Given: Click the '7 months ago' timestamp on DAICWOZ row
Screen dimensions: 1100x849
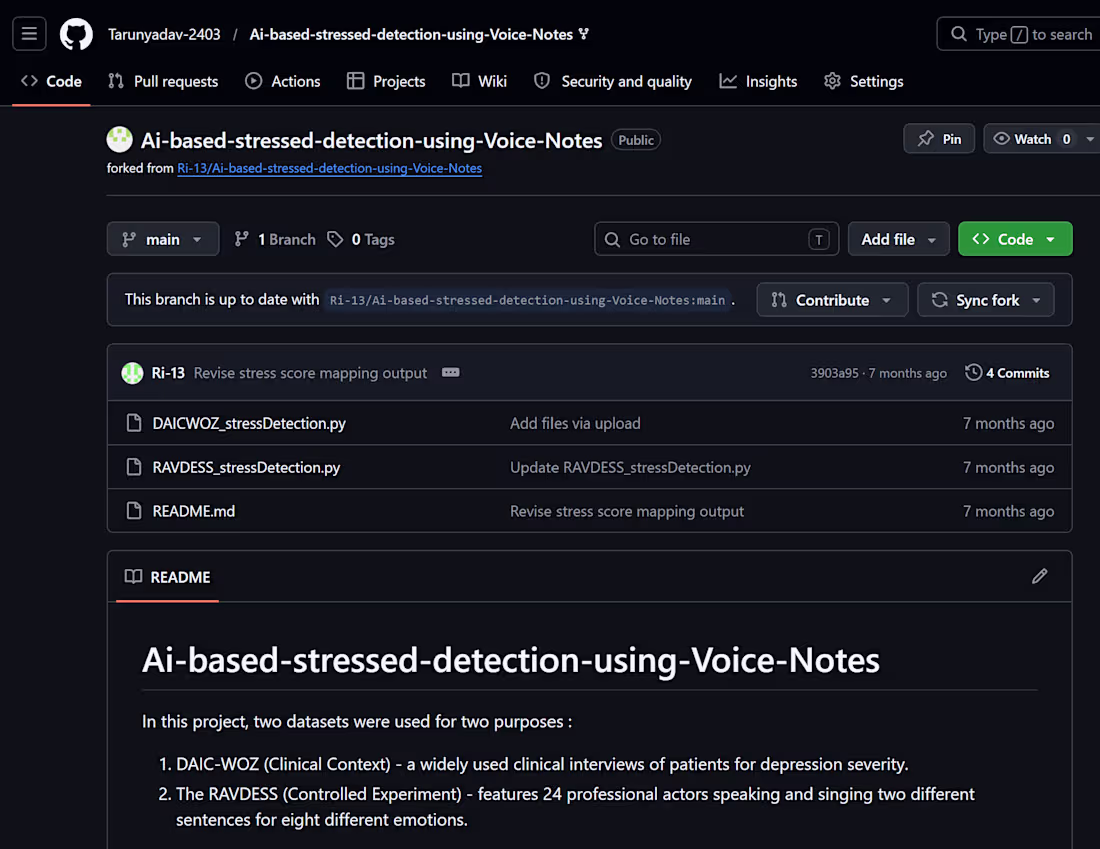Looking at the screenshot, I should (x=1008, y=424).
